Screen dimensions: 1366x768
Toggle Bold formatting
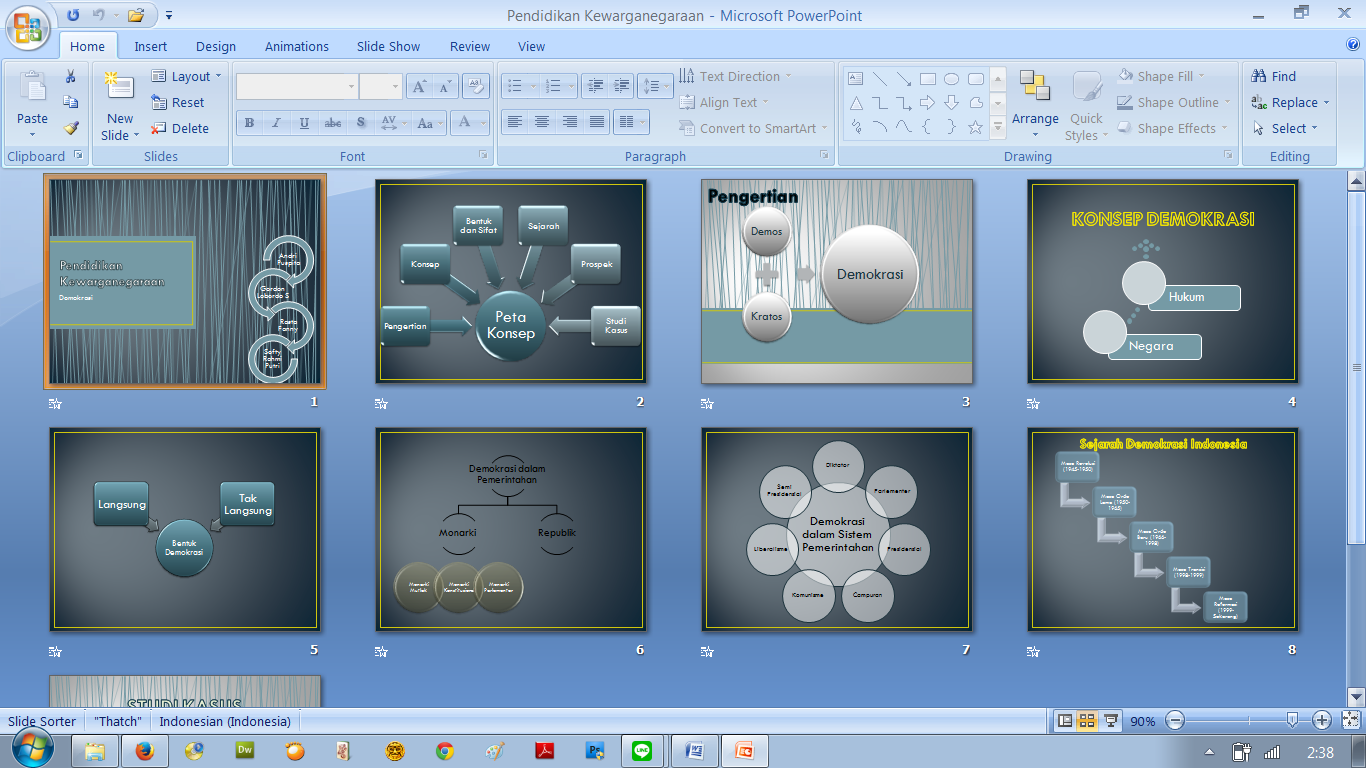click(x=249, y=123)
